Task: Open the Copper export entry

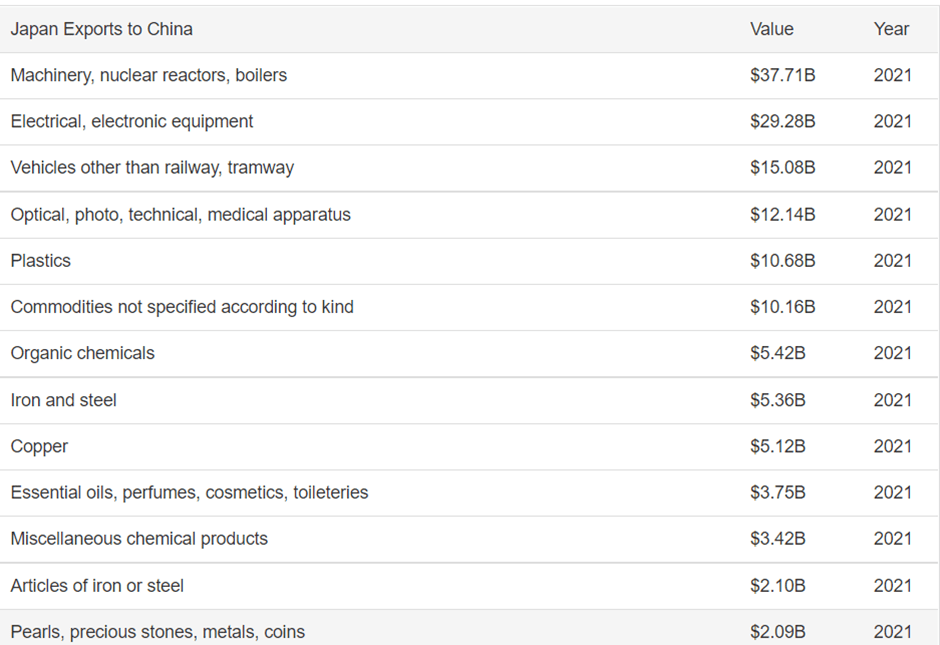Action: tap(40, 446)
